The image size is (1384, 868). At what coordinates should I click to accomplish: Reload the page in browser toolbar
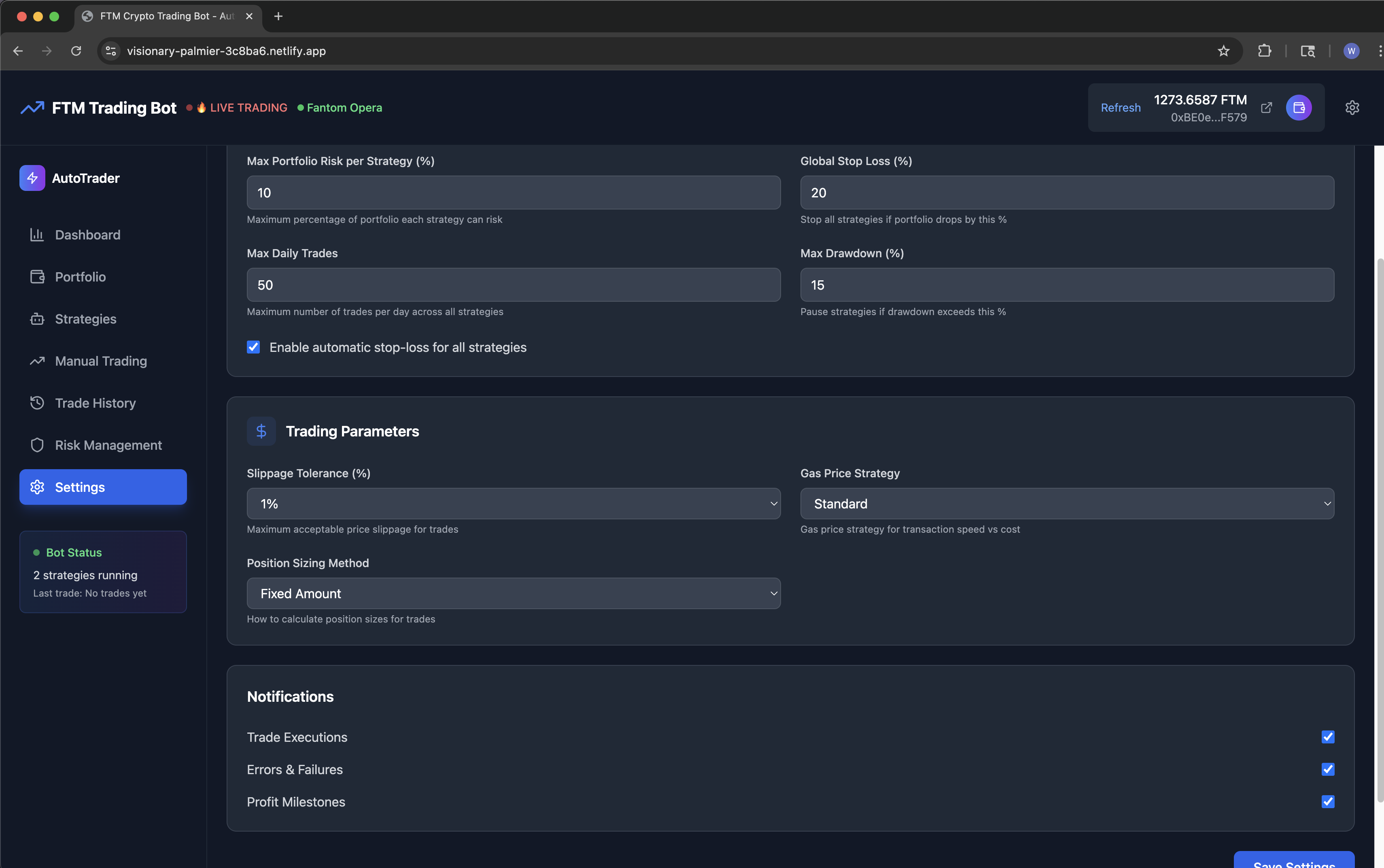coord(76,51)
